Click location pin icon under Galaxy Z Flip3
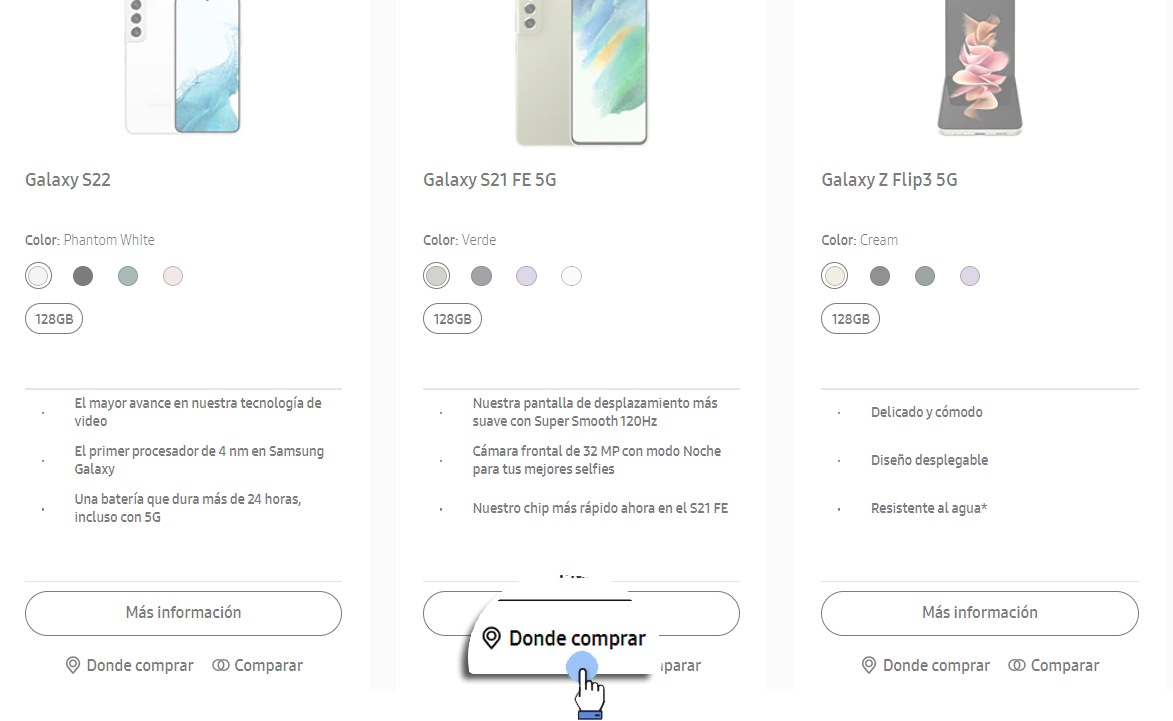Screen dimensions: 1173x721 [869, 665]
